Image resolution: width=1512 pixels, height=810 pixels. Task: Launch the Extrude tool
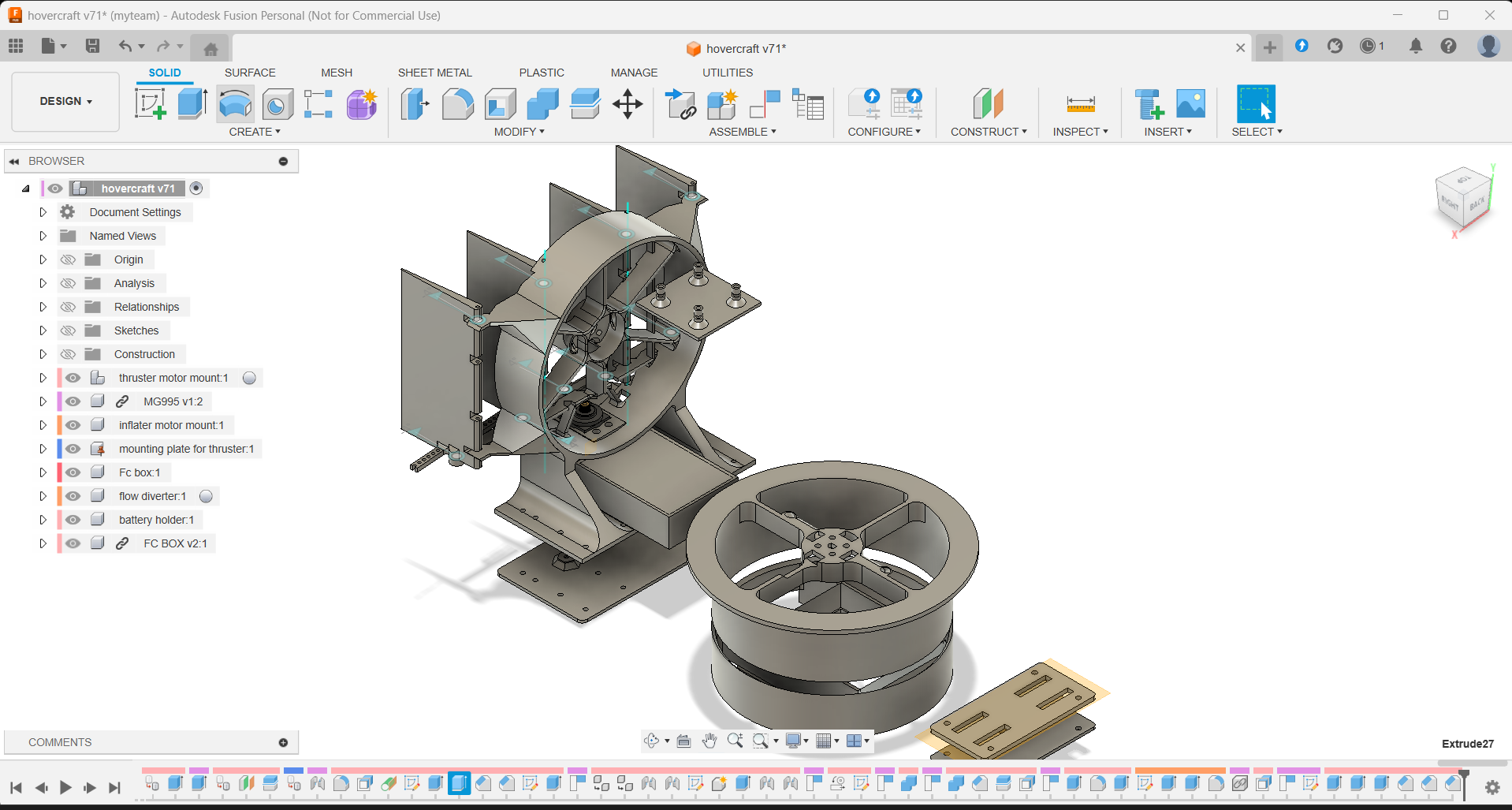click(192, 103)
